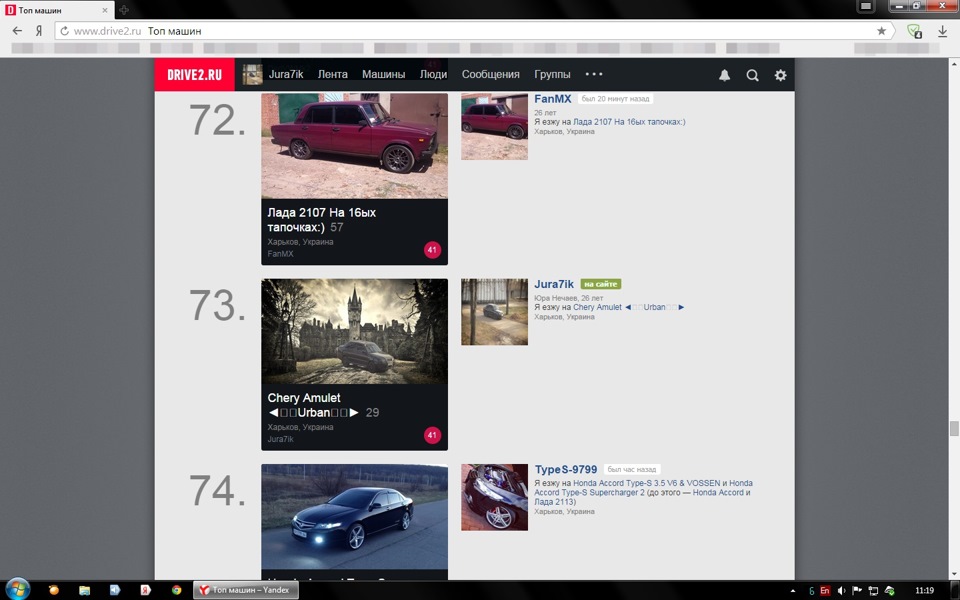Open Люди in navigation

click(x=433, y=74)
